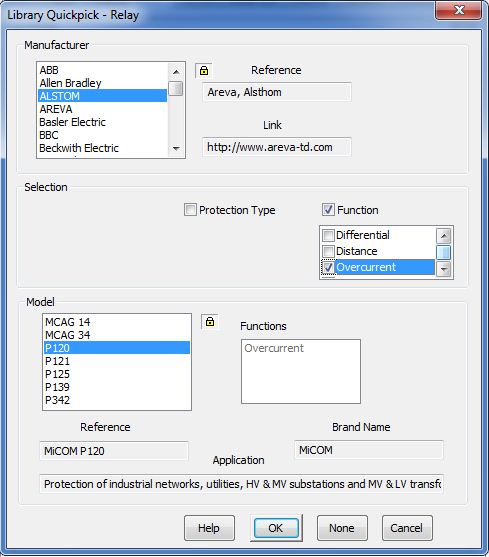
Task: Confirm selection with OK button
Action: pos(276,528)
